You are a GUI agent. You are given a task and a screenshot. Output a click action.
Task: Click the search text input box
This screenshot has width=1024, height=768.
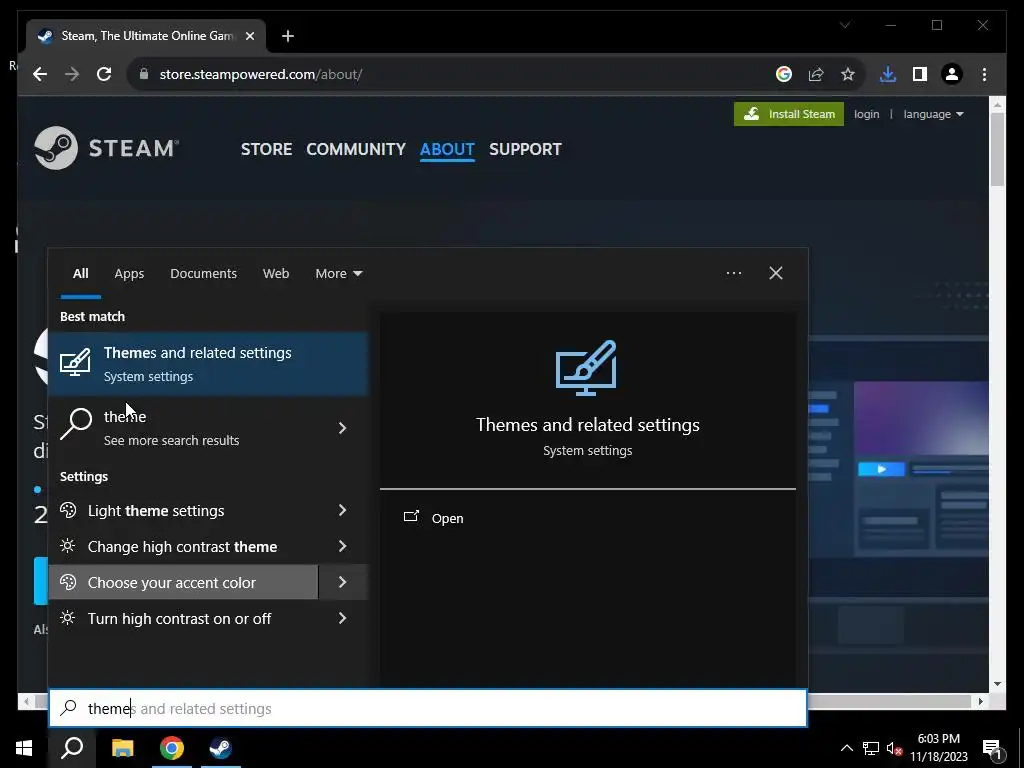(428, 708)
